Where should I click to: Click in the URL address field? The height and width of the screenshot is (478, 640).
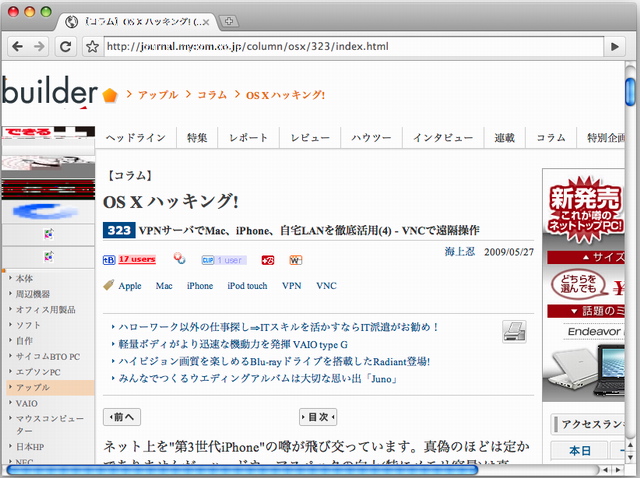pos(353,47)
